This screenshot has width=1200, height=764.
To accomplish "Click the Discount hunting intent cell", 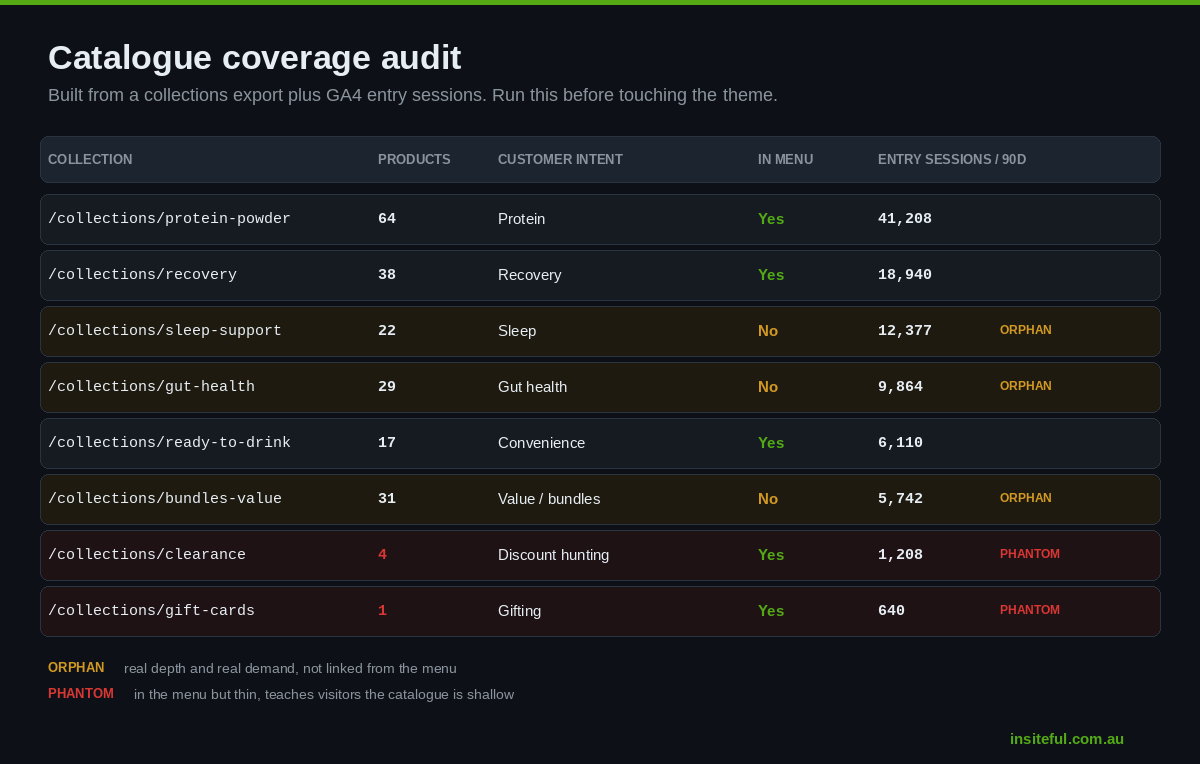I will click(553, 555).
